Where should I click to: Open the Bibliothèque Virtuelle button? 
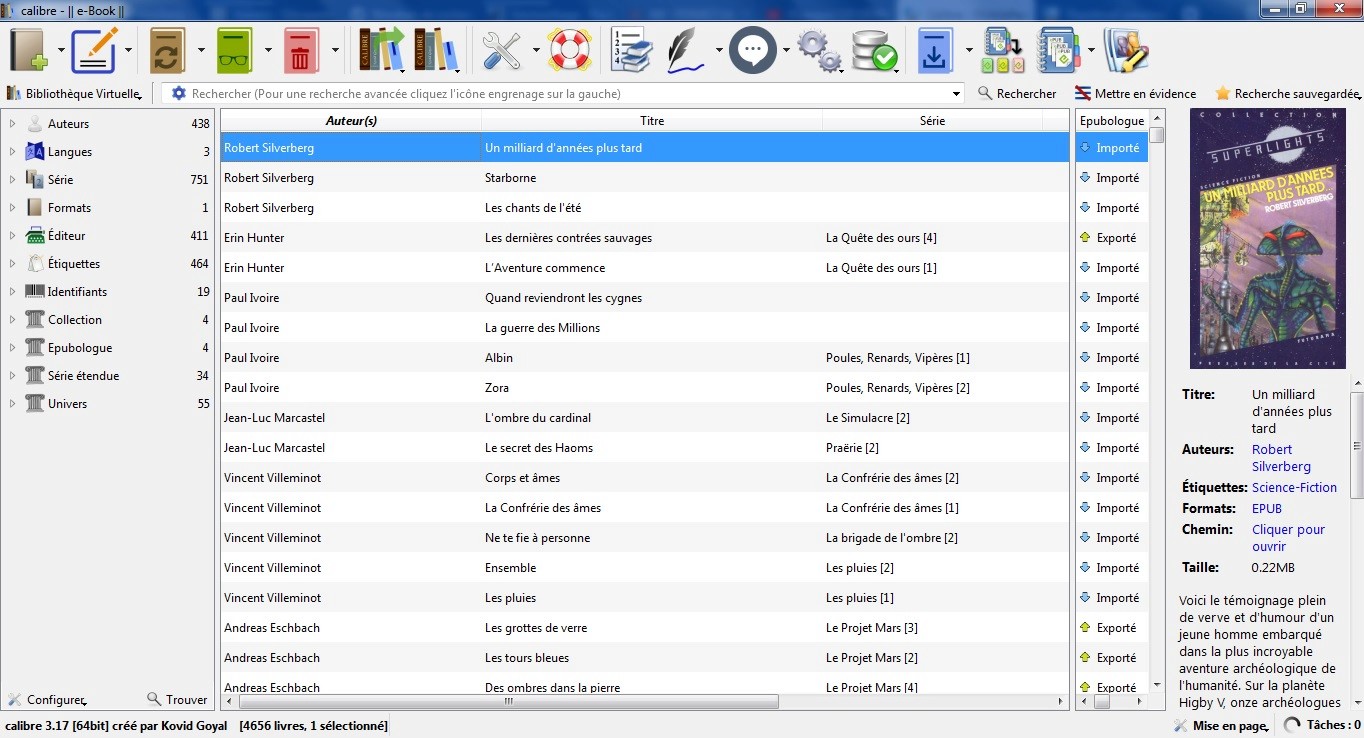[75, 94]
